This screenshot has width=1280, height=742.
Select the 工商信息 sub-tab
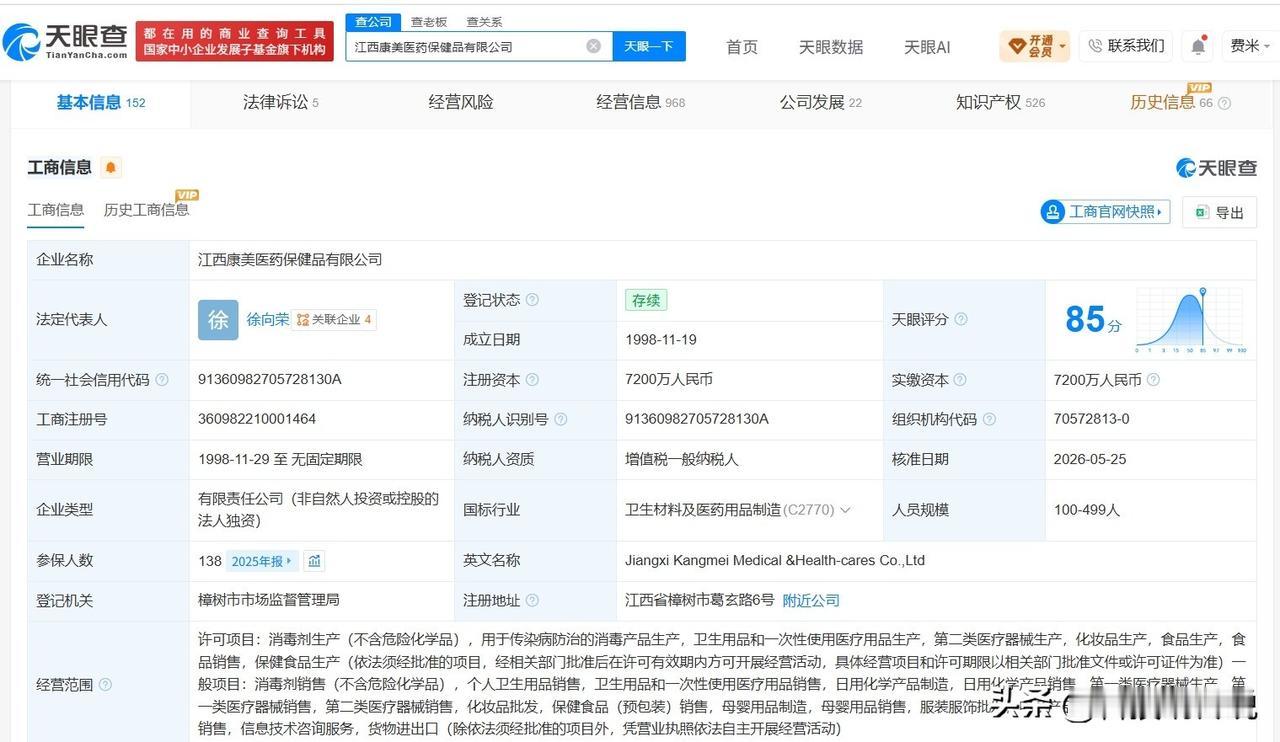[x=56, y=210]
